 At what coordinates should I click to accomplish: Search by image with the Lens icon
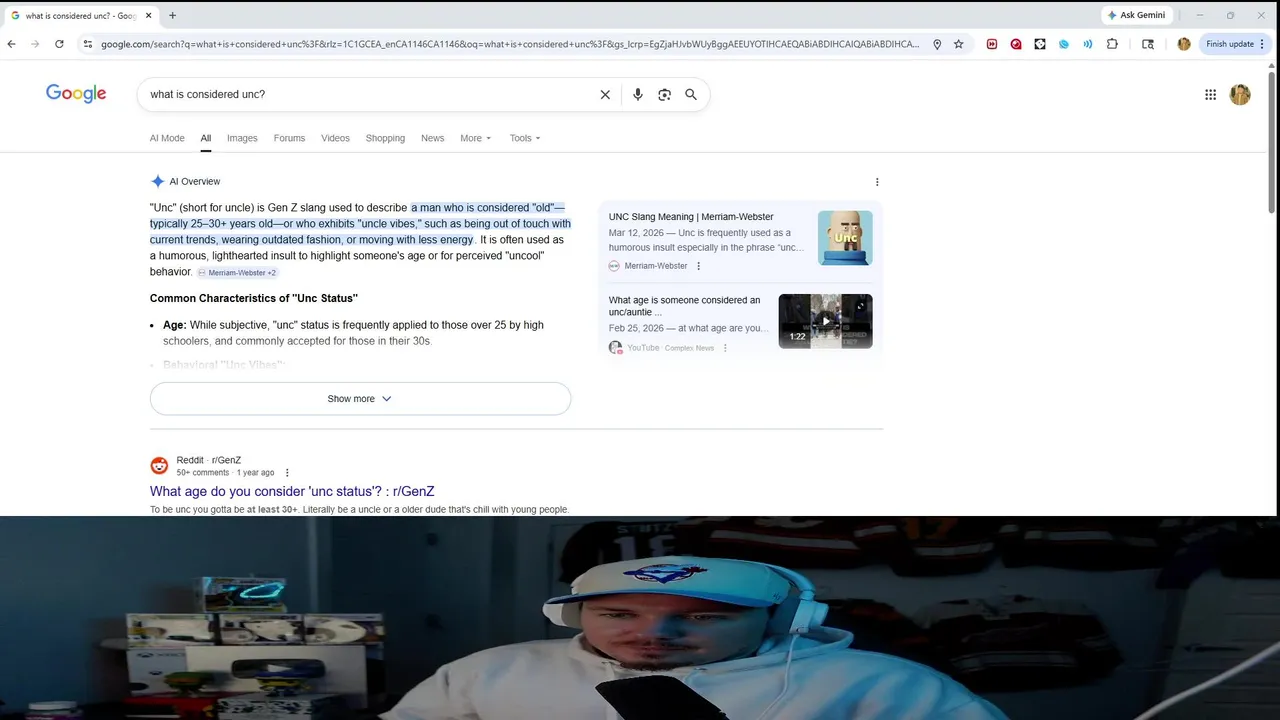(x=664, y=94)
